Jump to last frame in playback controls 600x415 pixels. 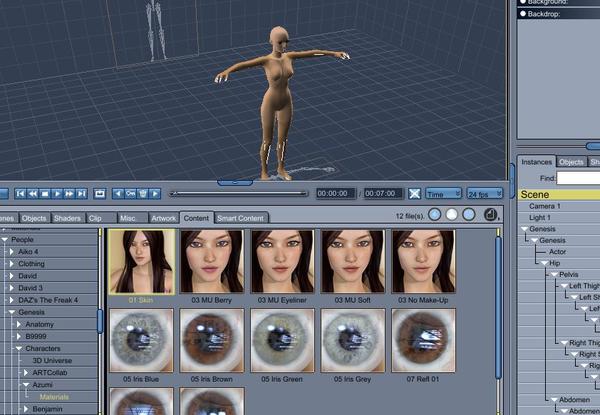82,194
